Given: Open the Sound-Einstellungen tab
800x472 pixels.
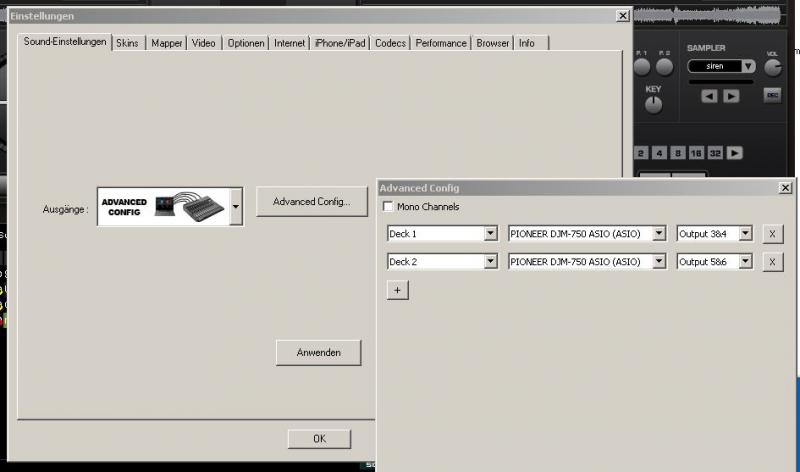Looking at the screenshot, I should pos(65,42).
